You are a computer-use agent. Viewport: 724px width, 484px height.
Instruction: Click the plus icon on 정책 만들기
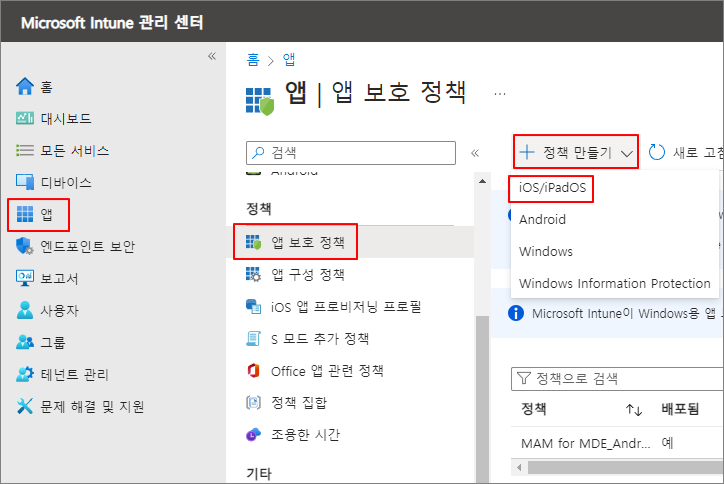click(527, 151)
